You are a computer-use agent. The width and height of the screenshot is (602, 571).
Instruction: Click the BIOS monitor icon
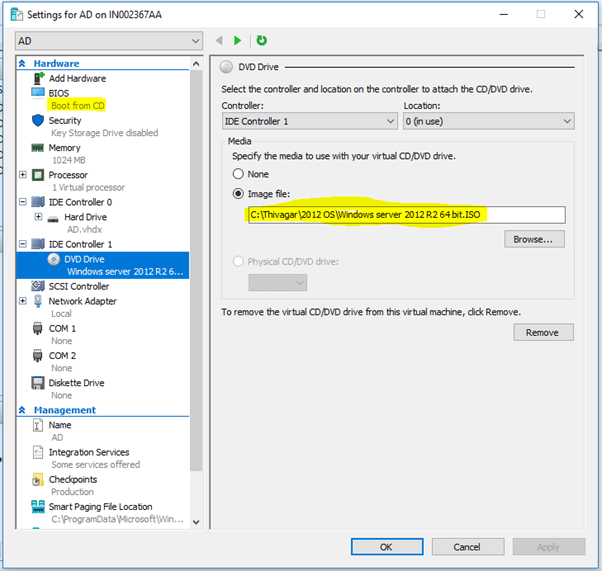(x=38, y=93)
